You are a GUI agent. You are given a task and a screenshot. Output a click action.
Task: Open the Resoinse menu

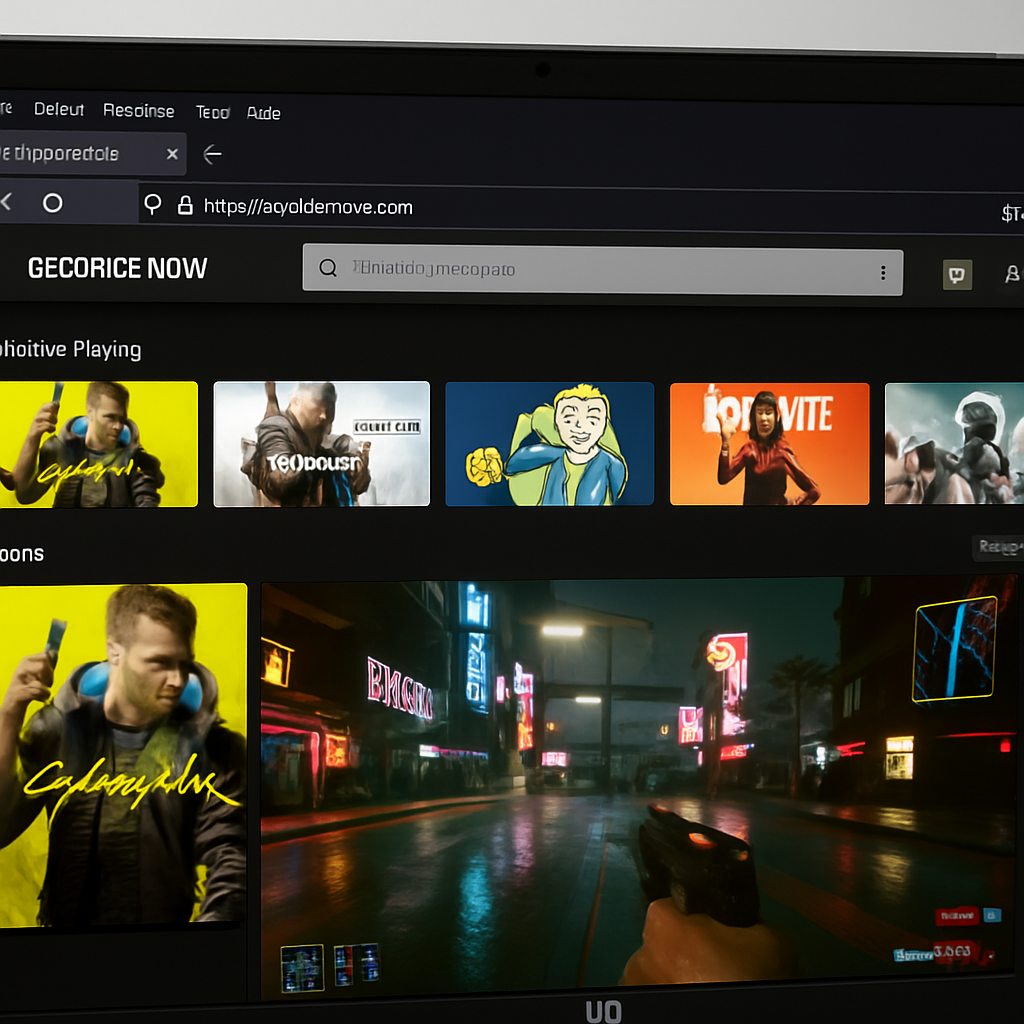click(x=138, y=110)
